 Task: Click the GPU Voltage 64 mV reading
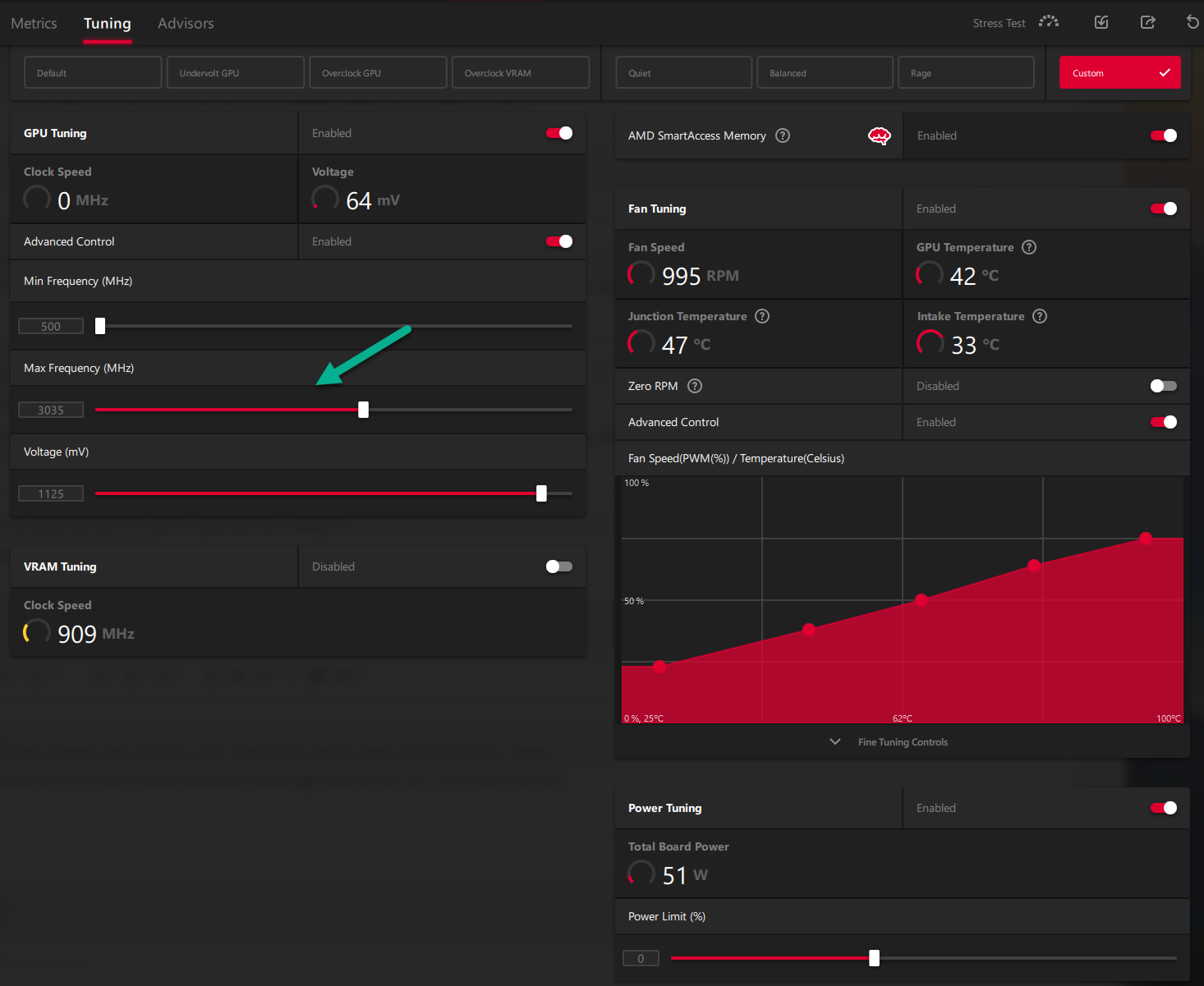(373, 200)
